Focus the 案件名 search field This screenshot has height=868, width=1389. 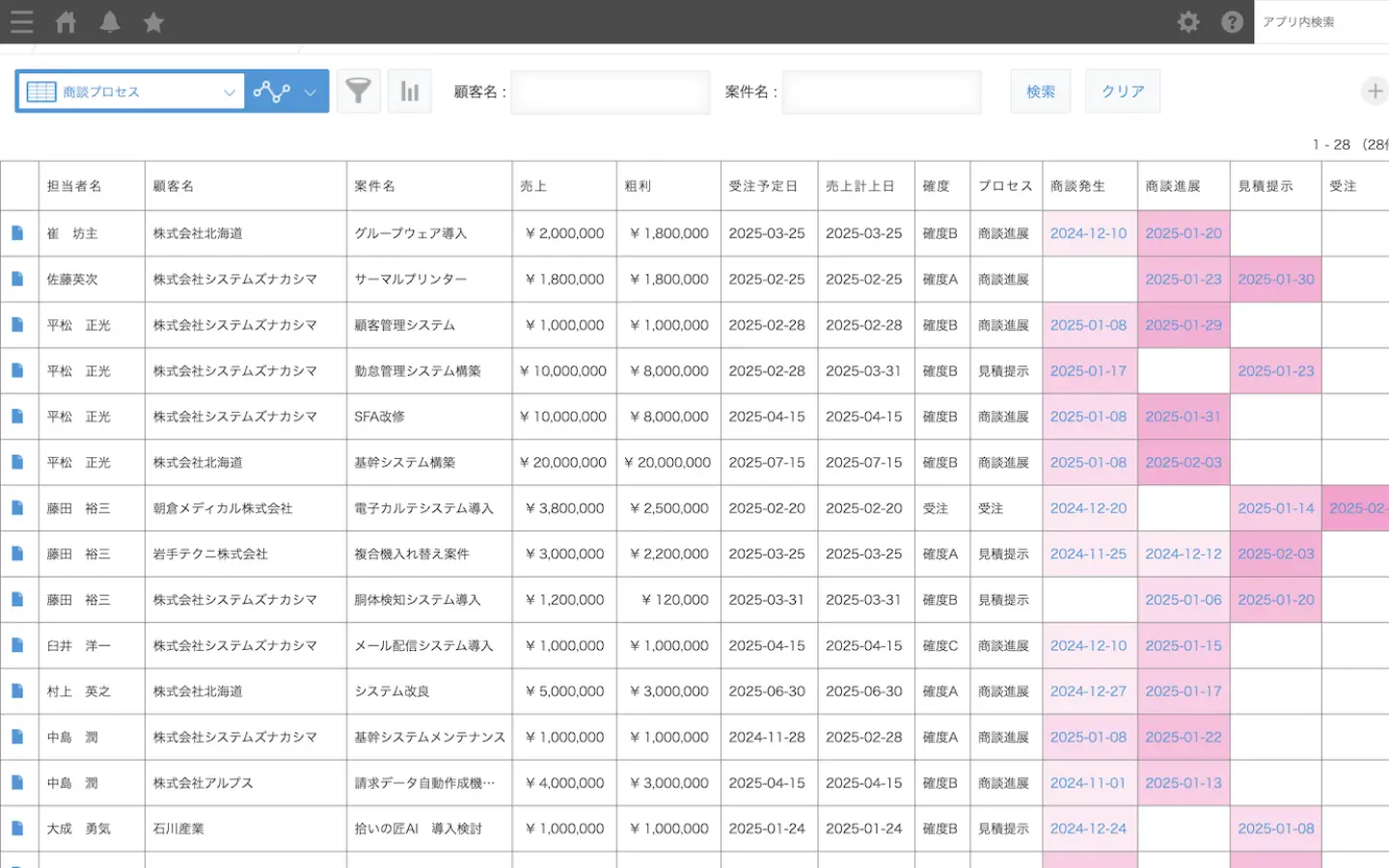tap(881, 93)
